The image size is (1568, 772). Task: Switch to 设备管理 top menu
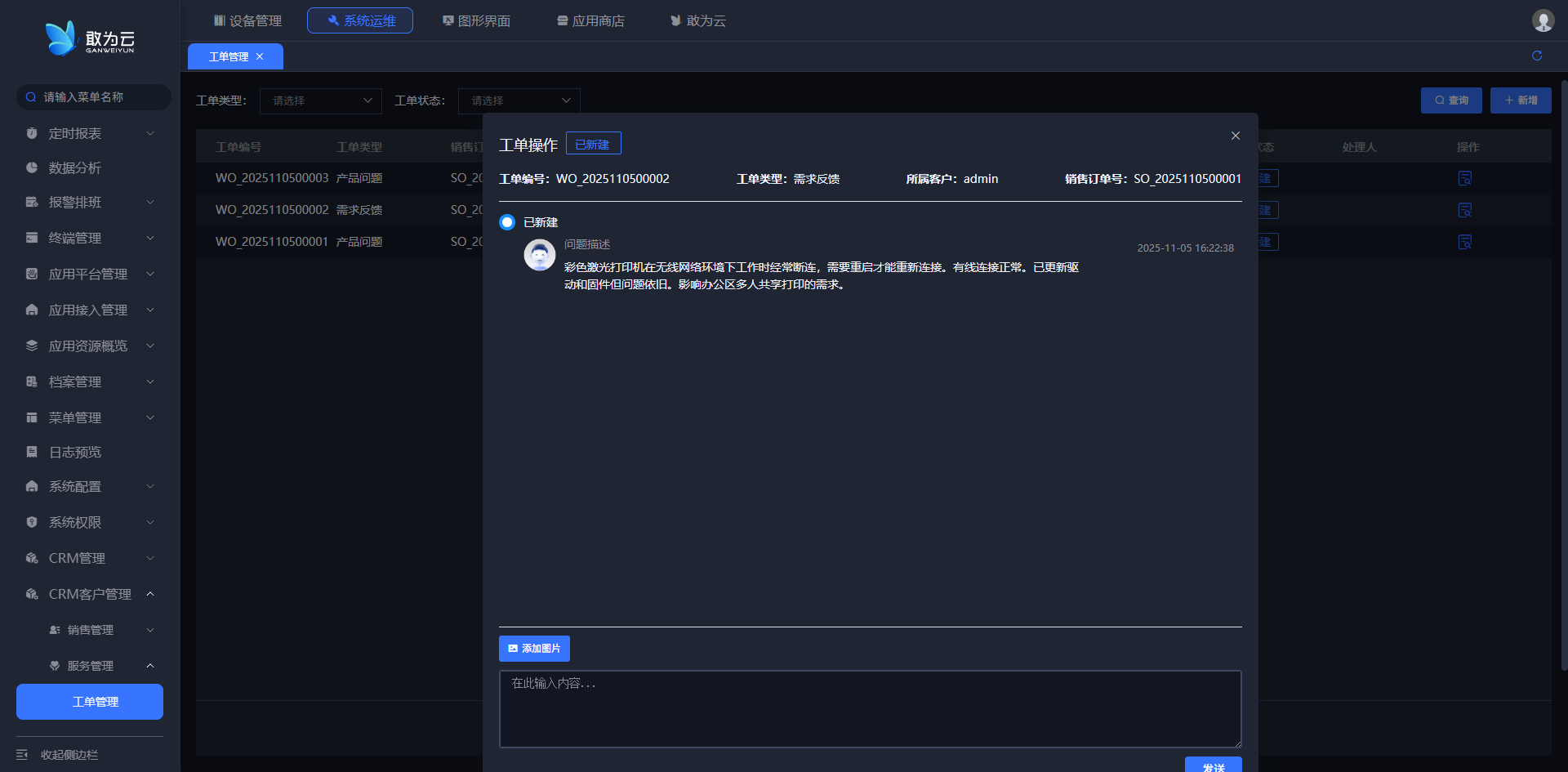point(247,20)
